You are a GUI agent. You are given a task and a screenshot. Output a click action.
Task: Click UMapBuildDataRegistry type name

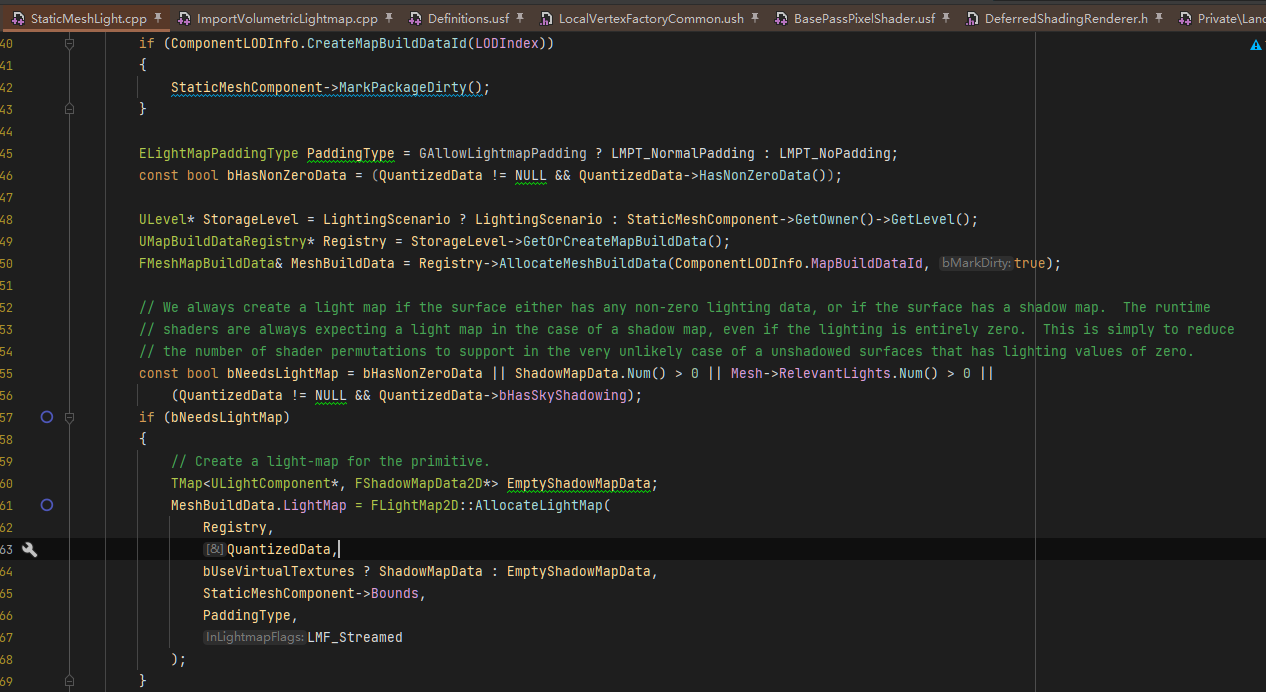click(223, 241)
